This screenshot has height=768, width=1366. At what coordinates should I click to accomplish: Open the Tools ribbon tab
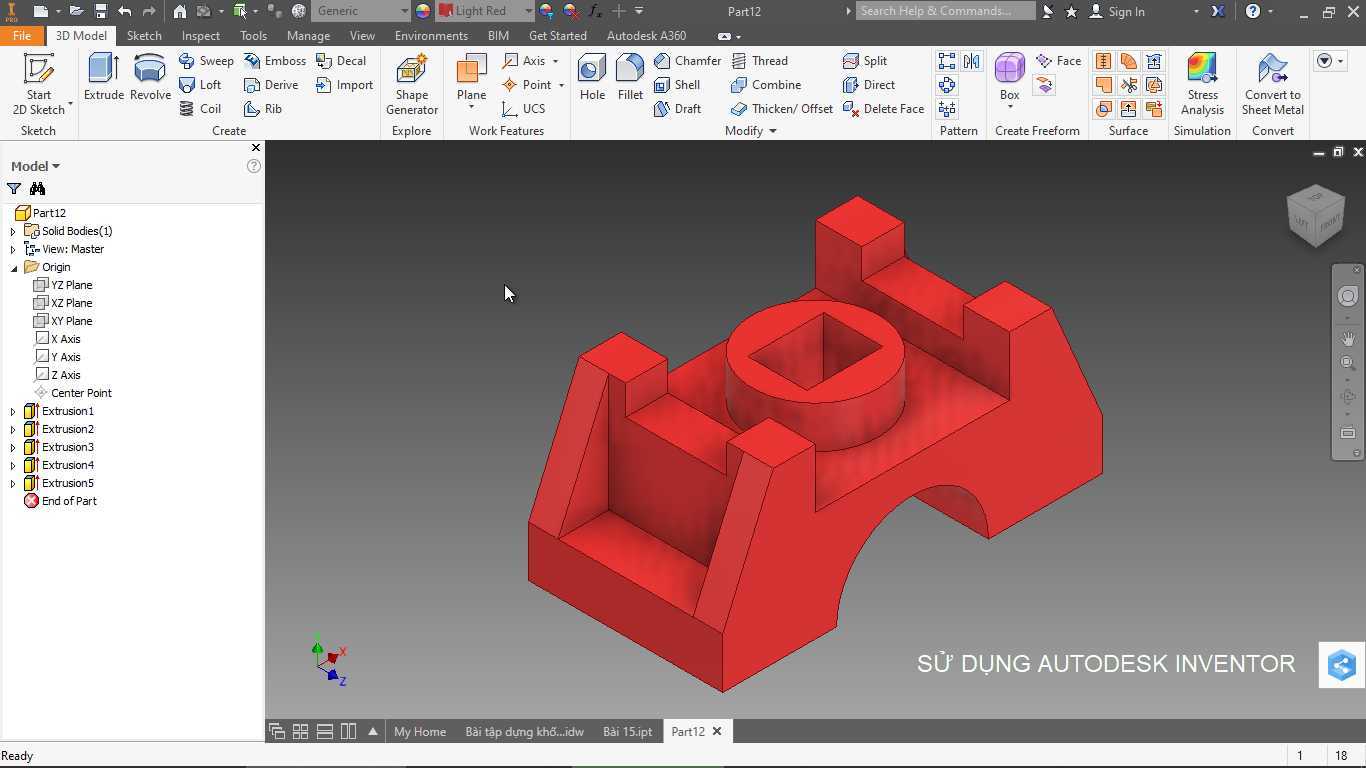[253, 35]
